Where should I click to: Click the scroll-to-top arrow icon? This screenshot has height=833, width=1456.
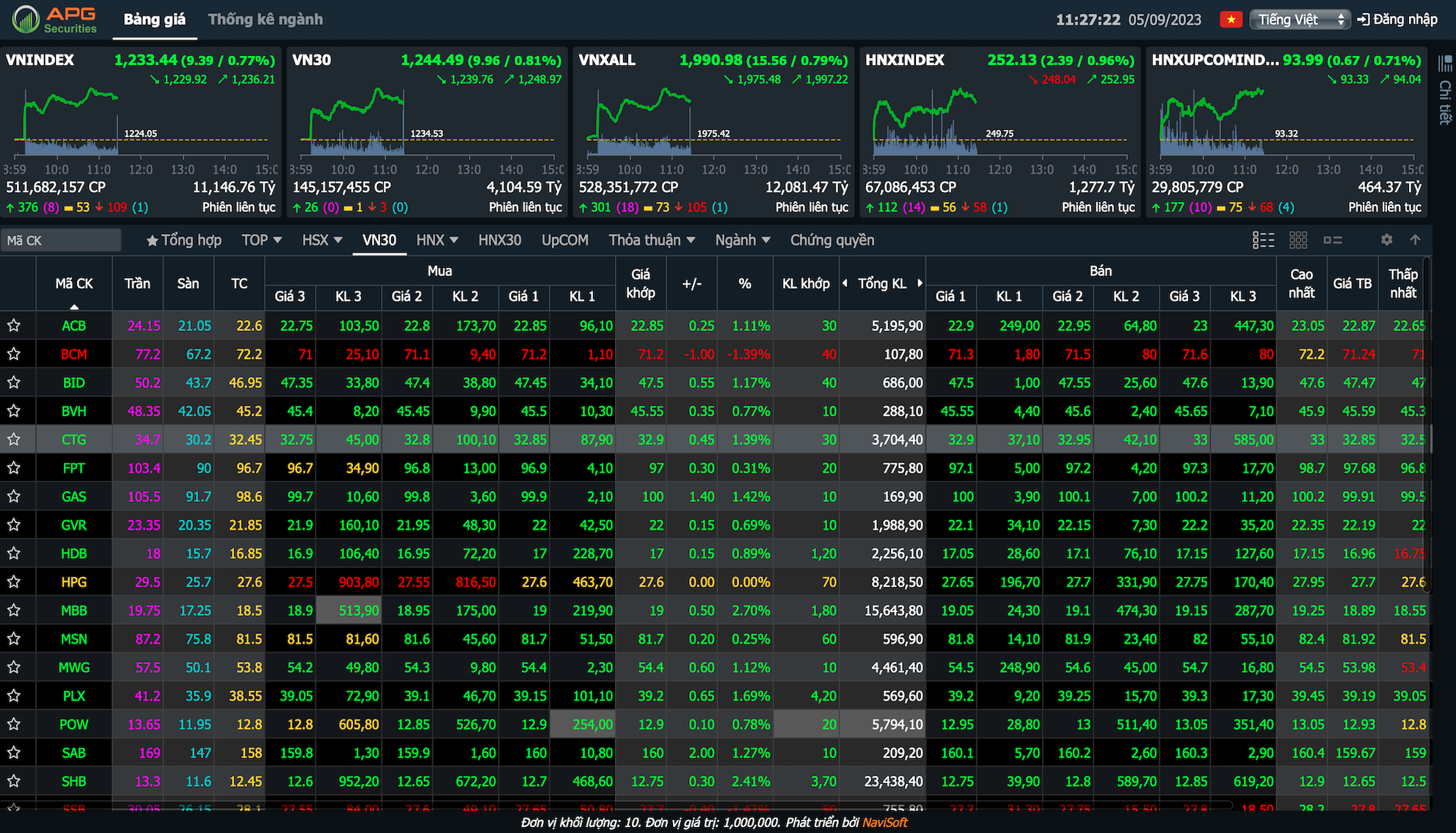(x=1415, y=240)
